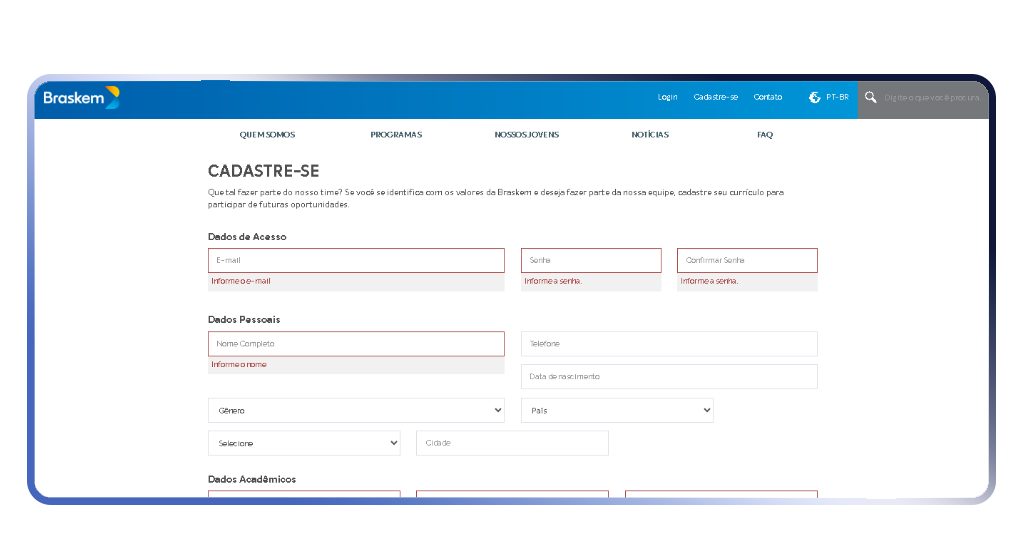This screenshot has width=1024, height=536.
Task: Open the Quem Somos menu
Action: point(267,135)
